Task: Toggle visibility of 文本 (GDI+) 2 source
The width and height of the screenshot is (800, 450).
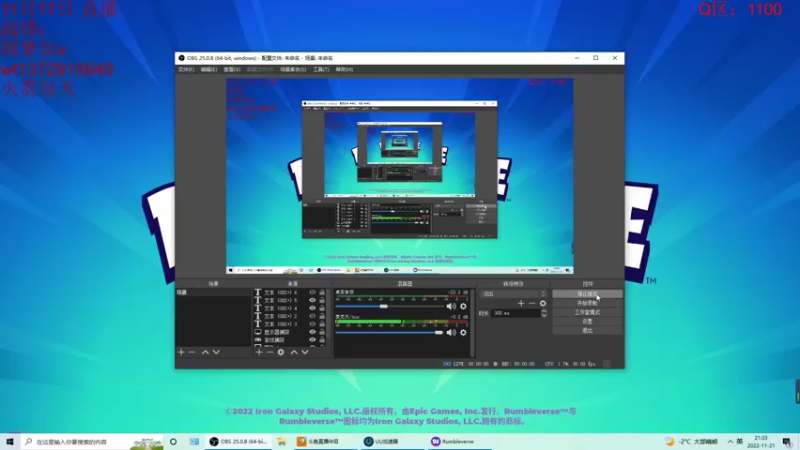Action: click(312, 316)
